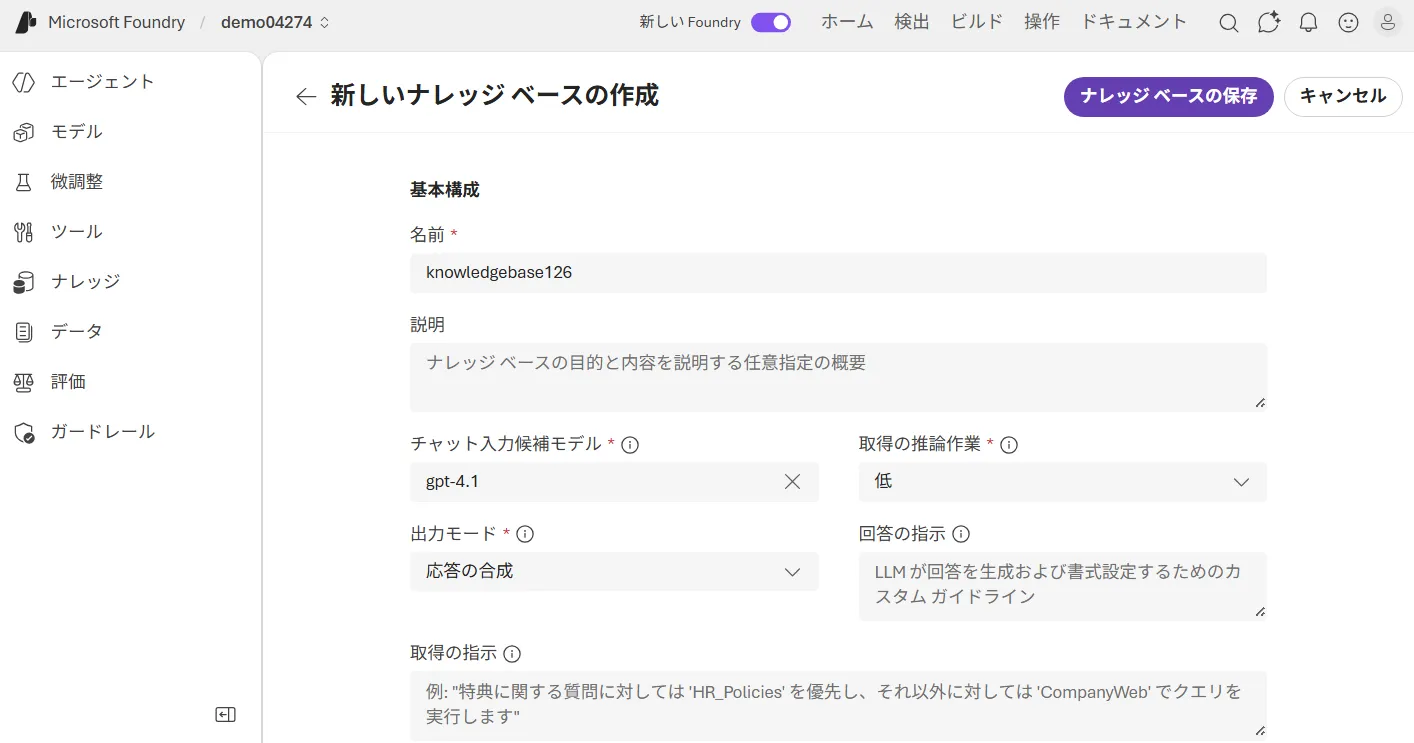Click the 基本構成 section heading
Screen dimensions: 1414x743
pos(445,190)
